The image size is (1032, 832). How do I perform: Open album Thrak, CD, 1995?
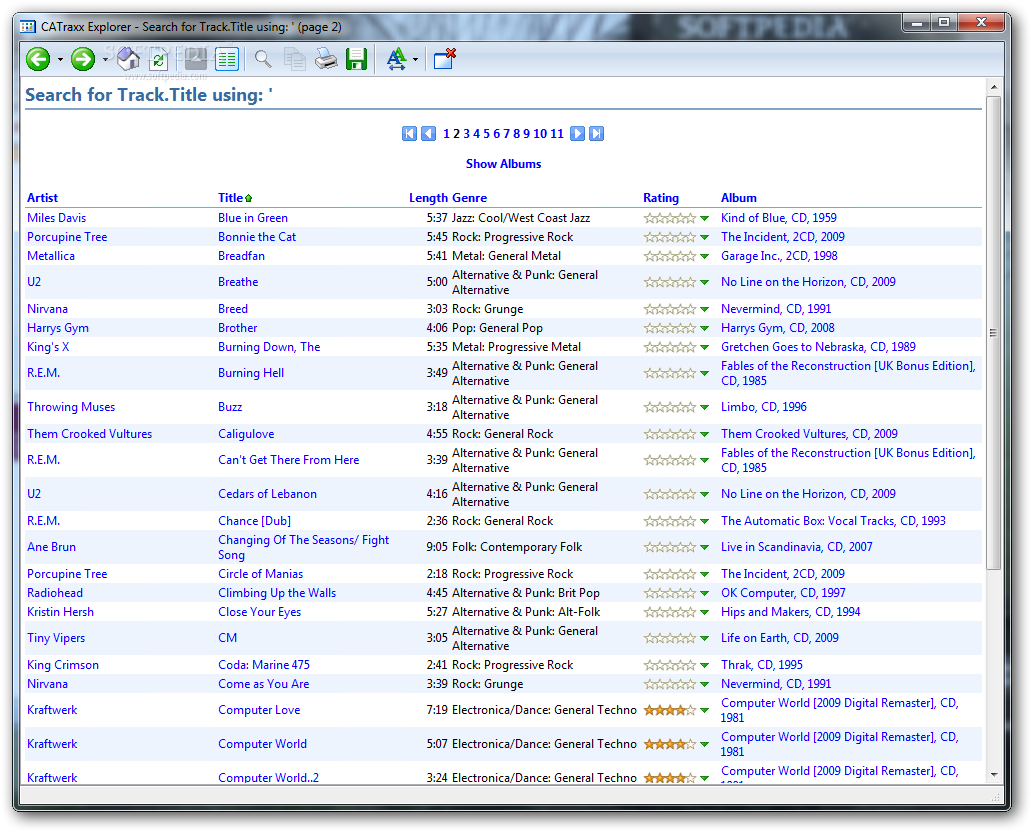761,665
